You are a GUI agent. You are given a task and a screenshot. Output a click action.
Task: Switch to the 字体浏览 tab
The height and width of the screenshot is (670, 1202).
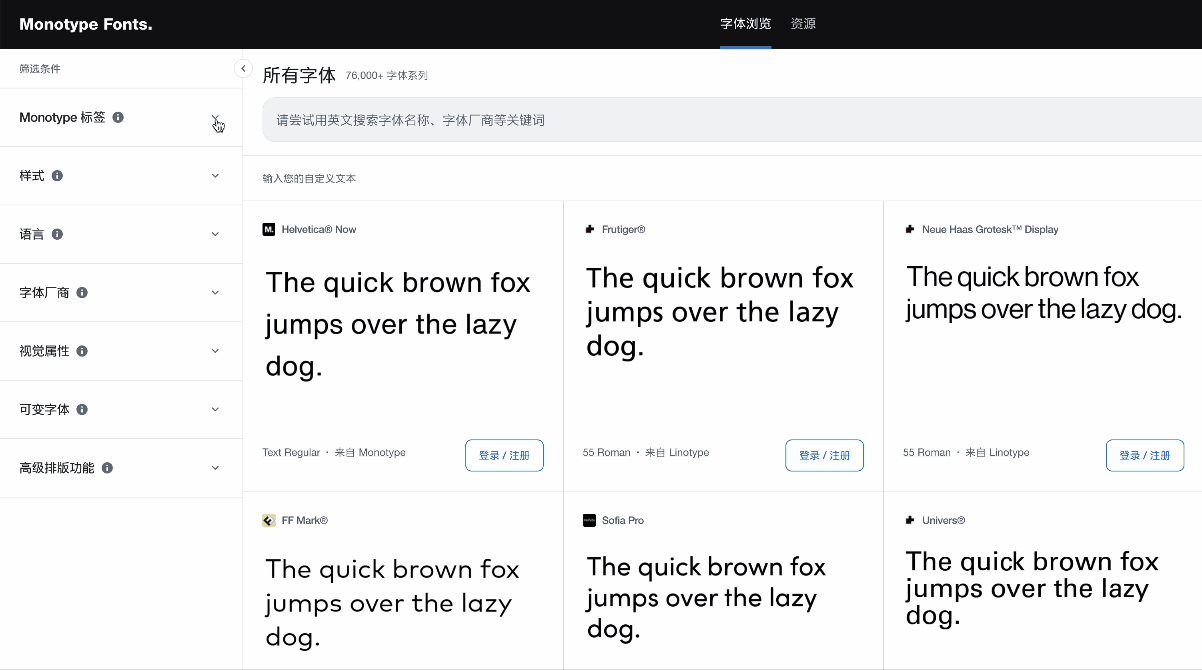point(745,24)
